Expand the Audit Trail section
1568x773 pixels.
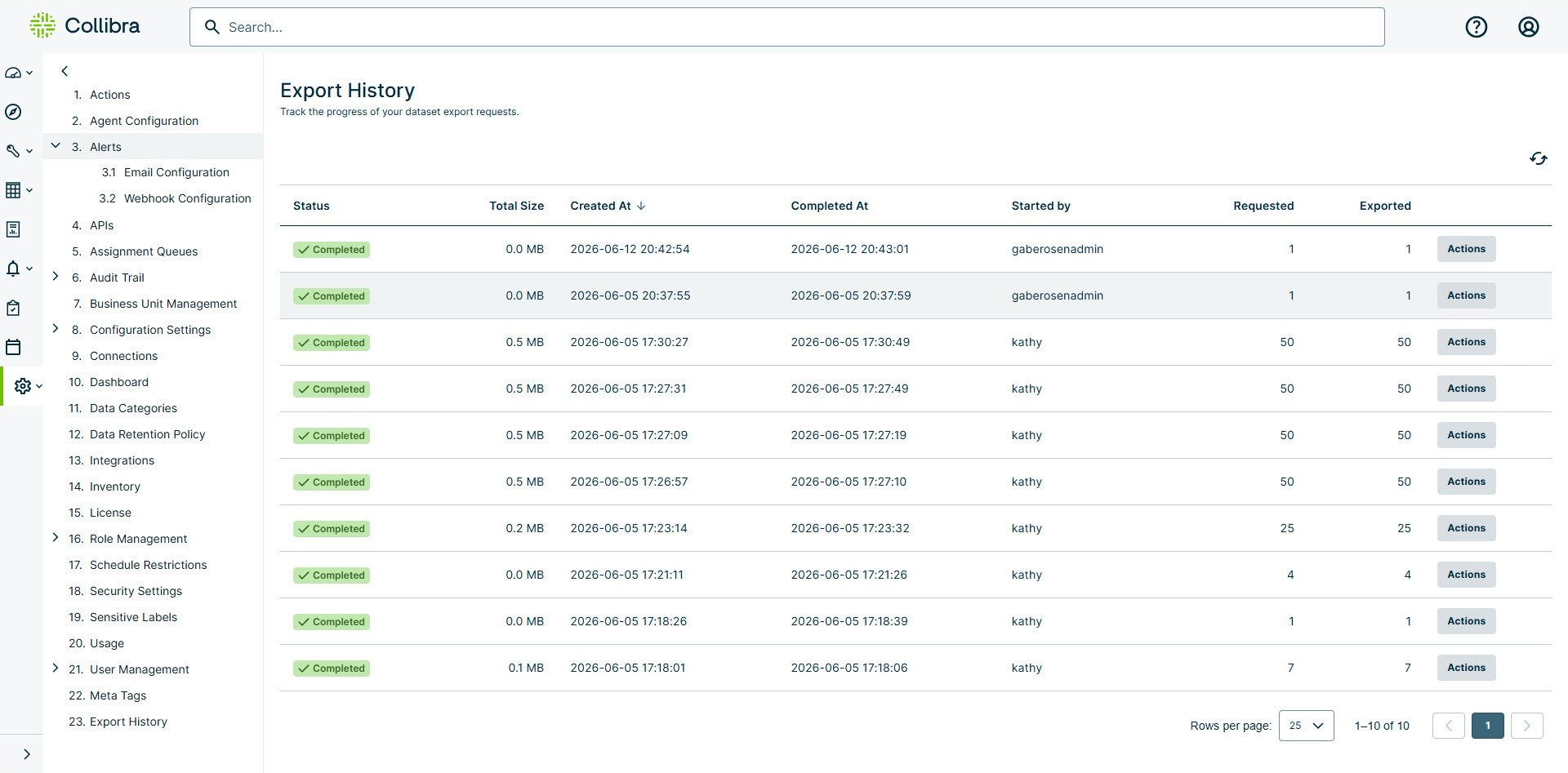tap(56, 277)
